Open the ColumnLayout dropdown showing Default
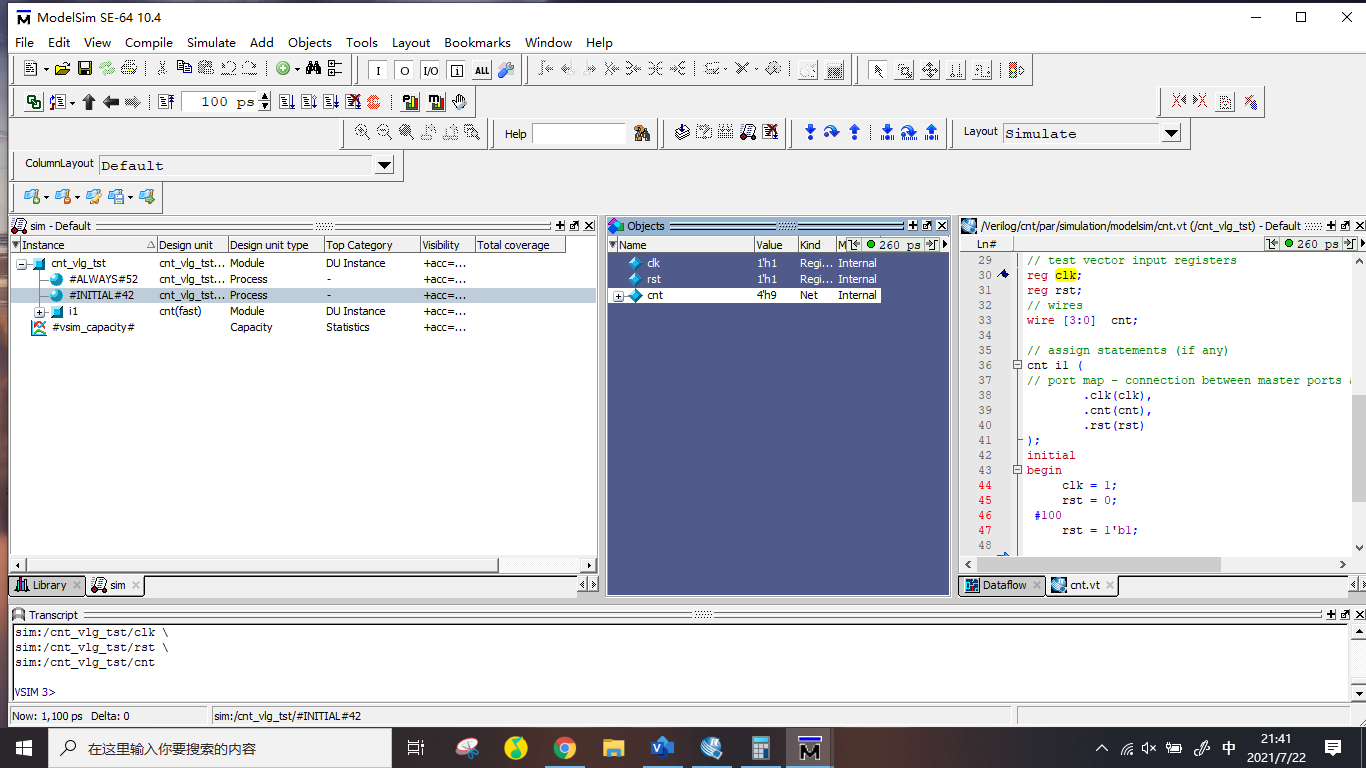This screenshot has height=768, width=1366. pyautogui.click(x=385, y=166)
